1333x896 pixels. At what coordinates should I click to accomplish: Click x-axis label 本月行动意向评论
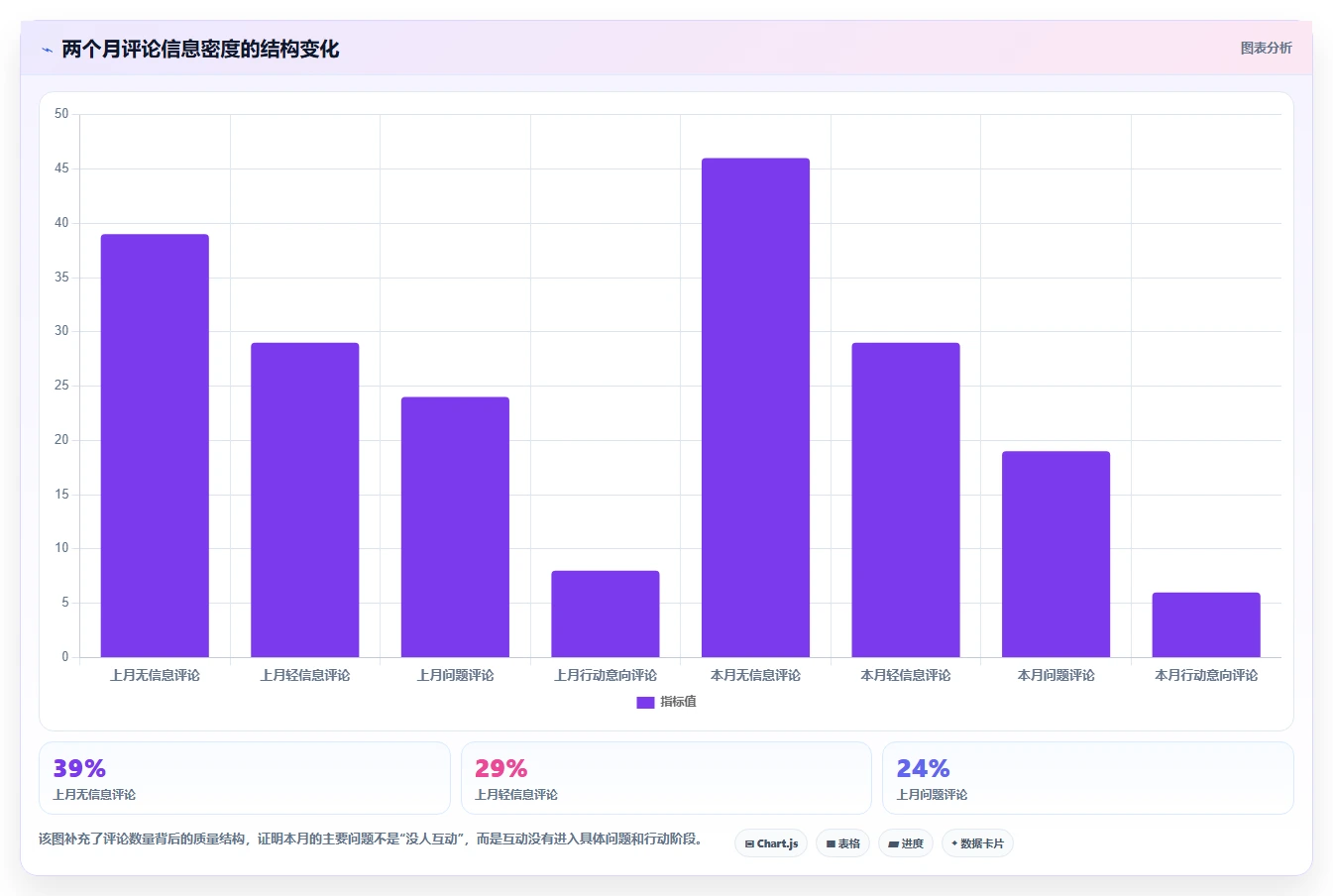click(1206, 675)
